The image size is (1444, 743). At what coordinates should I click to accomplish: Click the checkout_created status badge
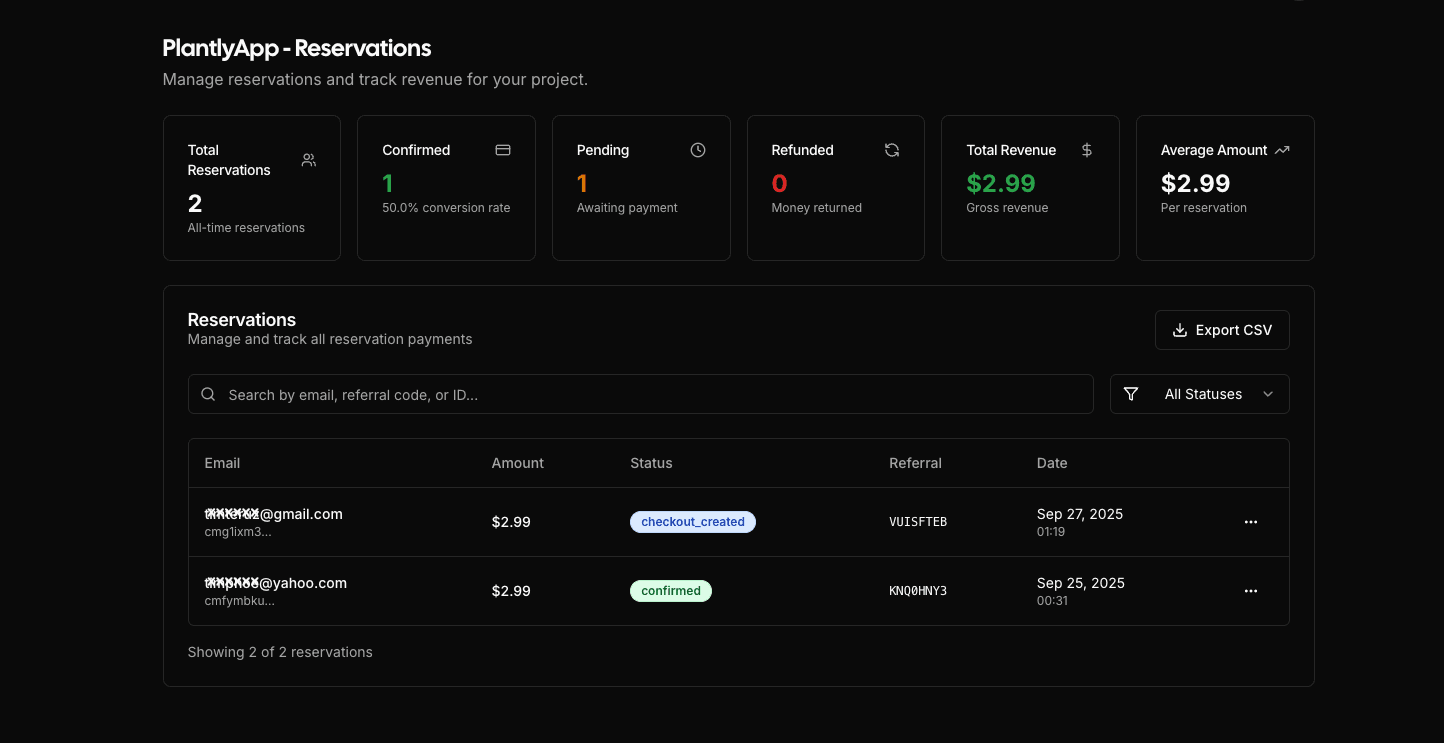click(x=692, y=522)
